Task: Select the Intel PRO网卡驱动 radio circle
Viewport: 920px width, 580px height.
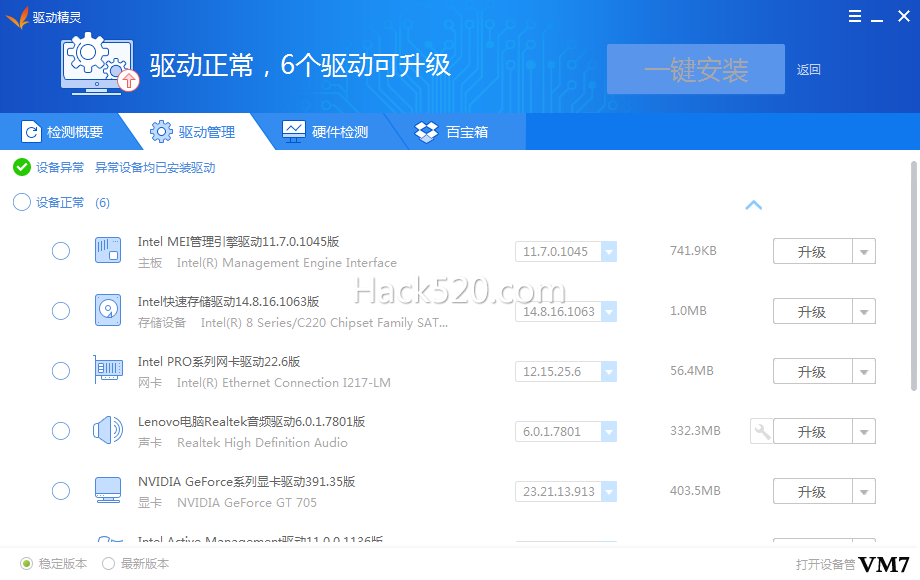Action: coord(61,371)
